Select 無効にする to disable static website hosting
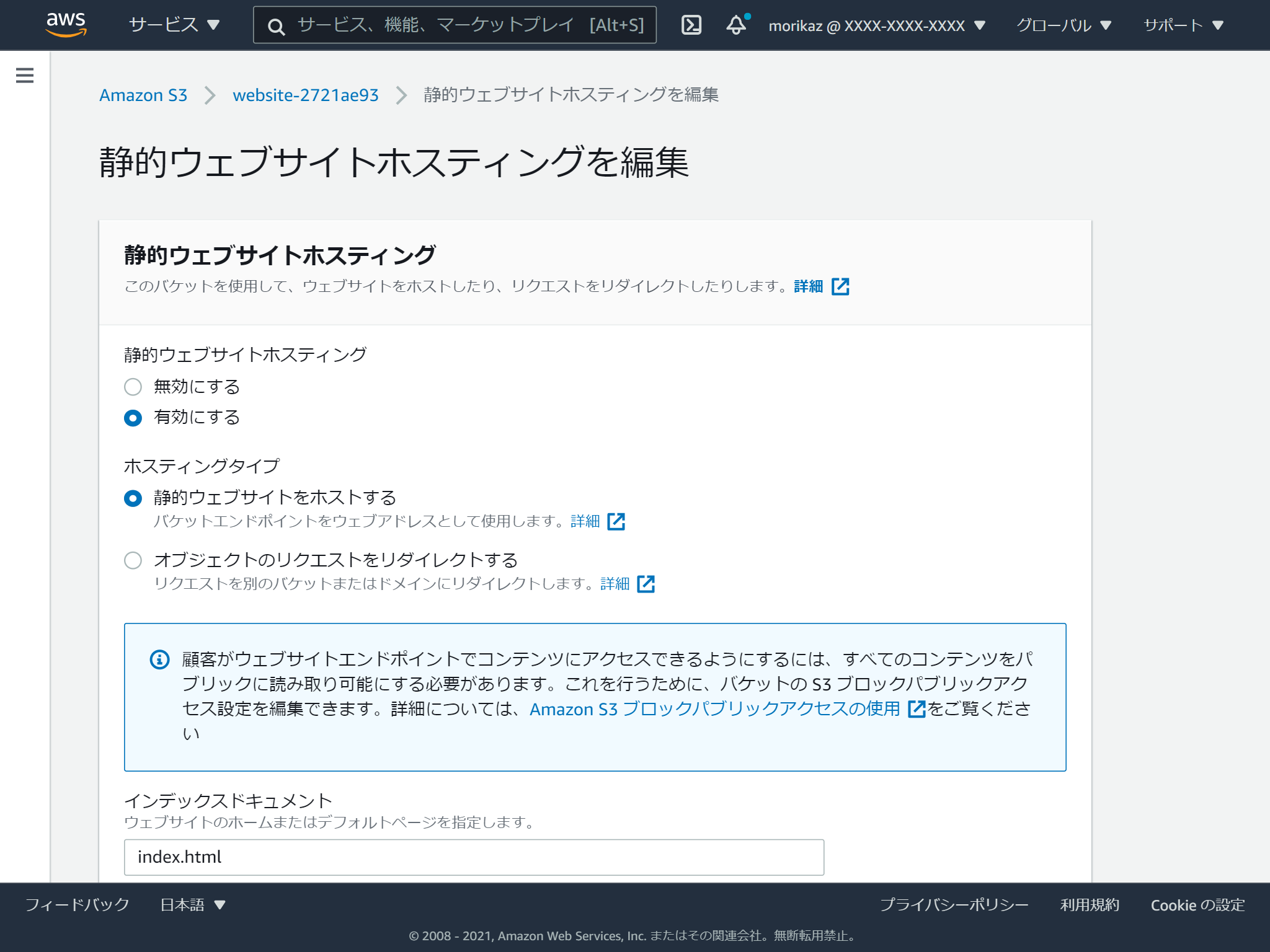The height and width of the screenshot is (952, 1270). point(132,387)
